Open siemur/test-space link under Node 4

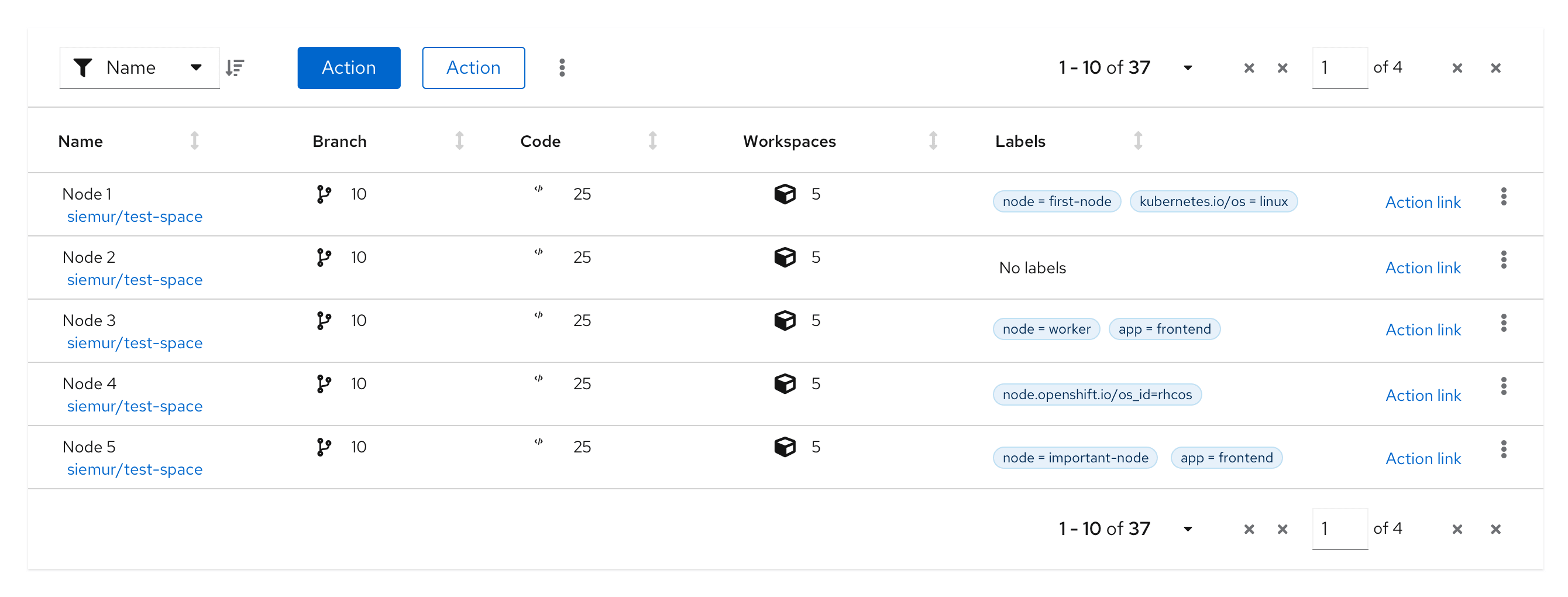click(x=135, y=406)
